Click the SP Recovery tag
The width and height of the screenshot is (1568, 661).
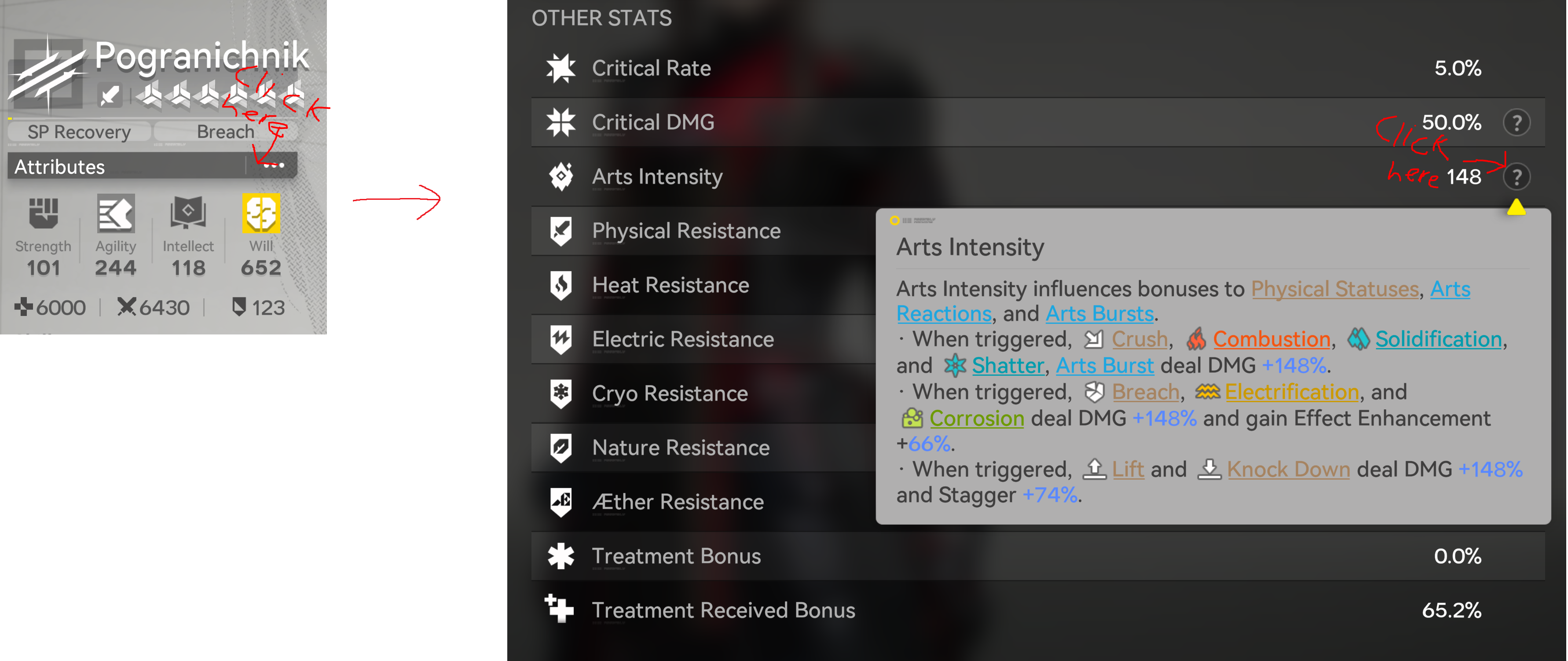click(79, 132)
